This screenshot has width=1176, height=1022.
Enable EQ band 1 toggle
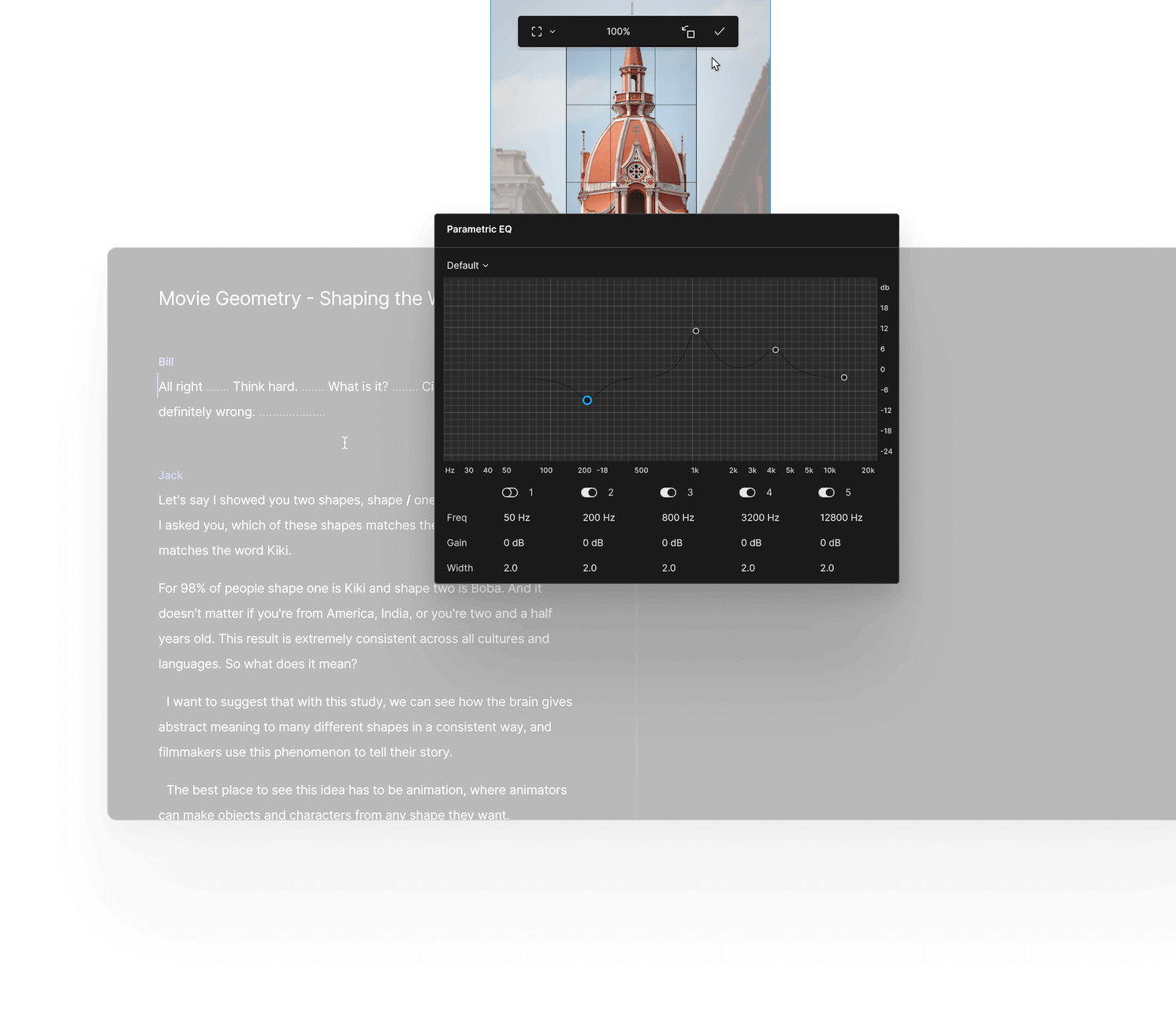pyautogui.click(x=510, y=492)
